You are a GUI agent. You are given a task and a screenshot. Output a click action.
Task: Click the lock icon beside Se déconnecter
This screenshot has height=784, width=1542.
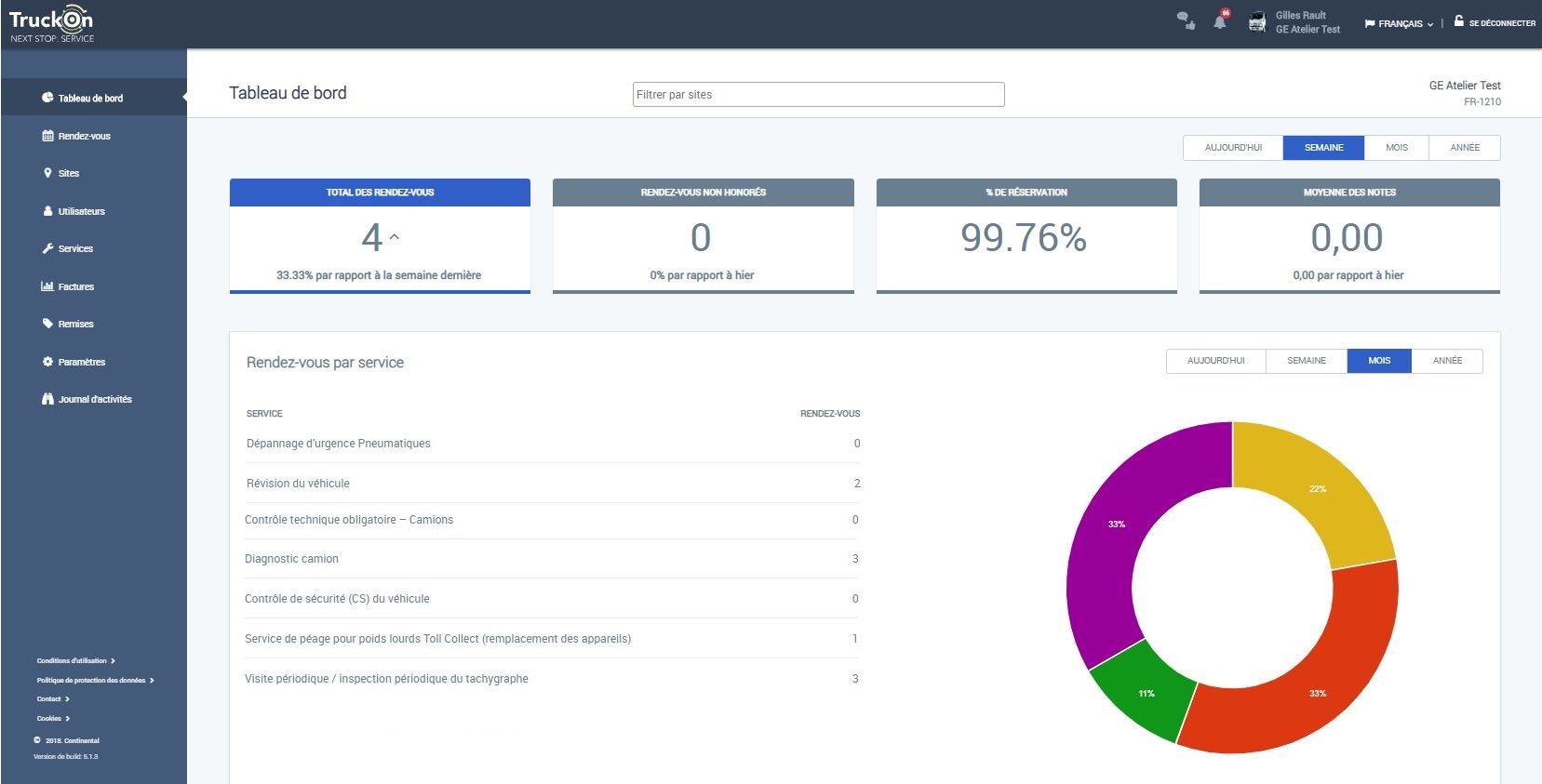coord(1459,20)
